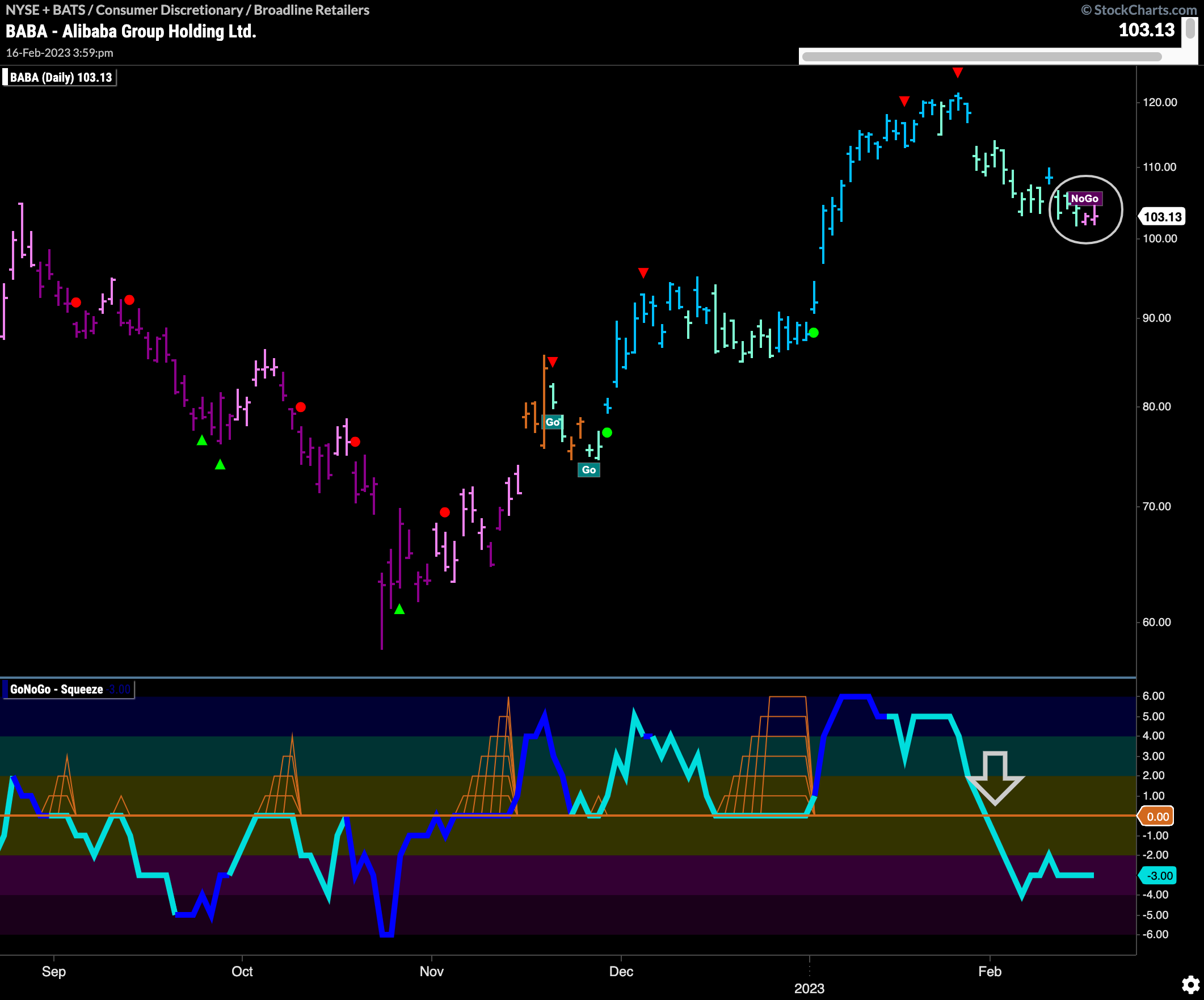
Task: Click the 90.00 price axis label
Action: 1157,318
